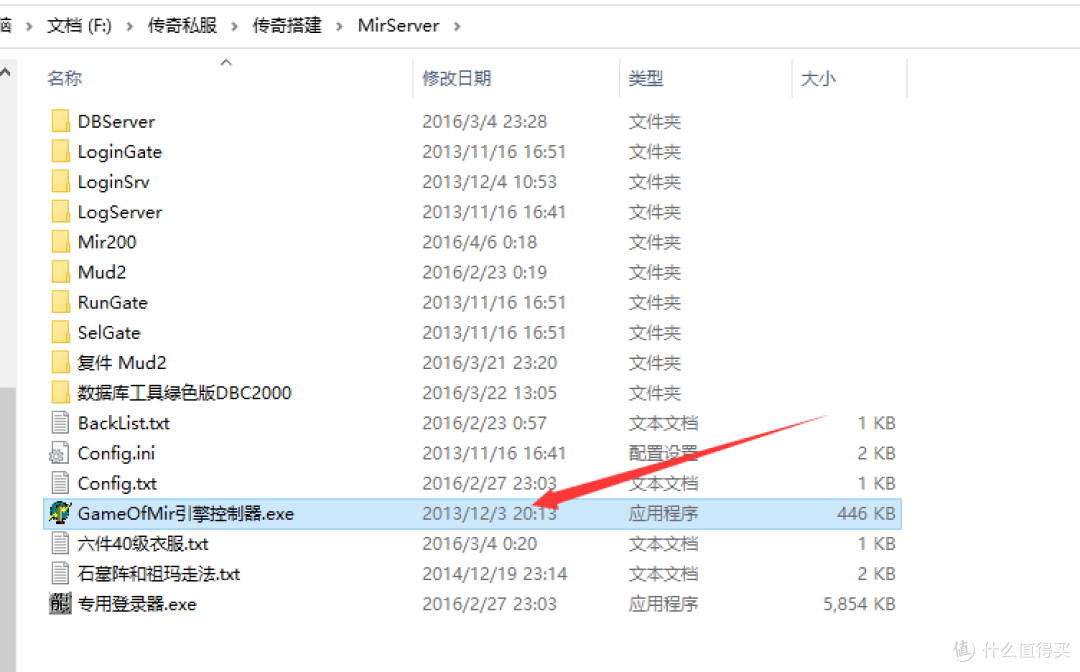
Task: Sort by 修改日期 column header
Action: (x=456, y=78)
